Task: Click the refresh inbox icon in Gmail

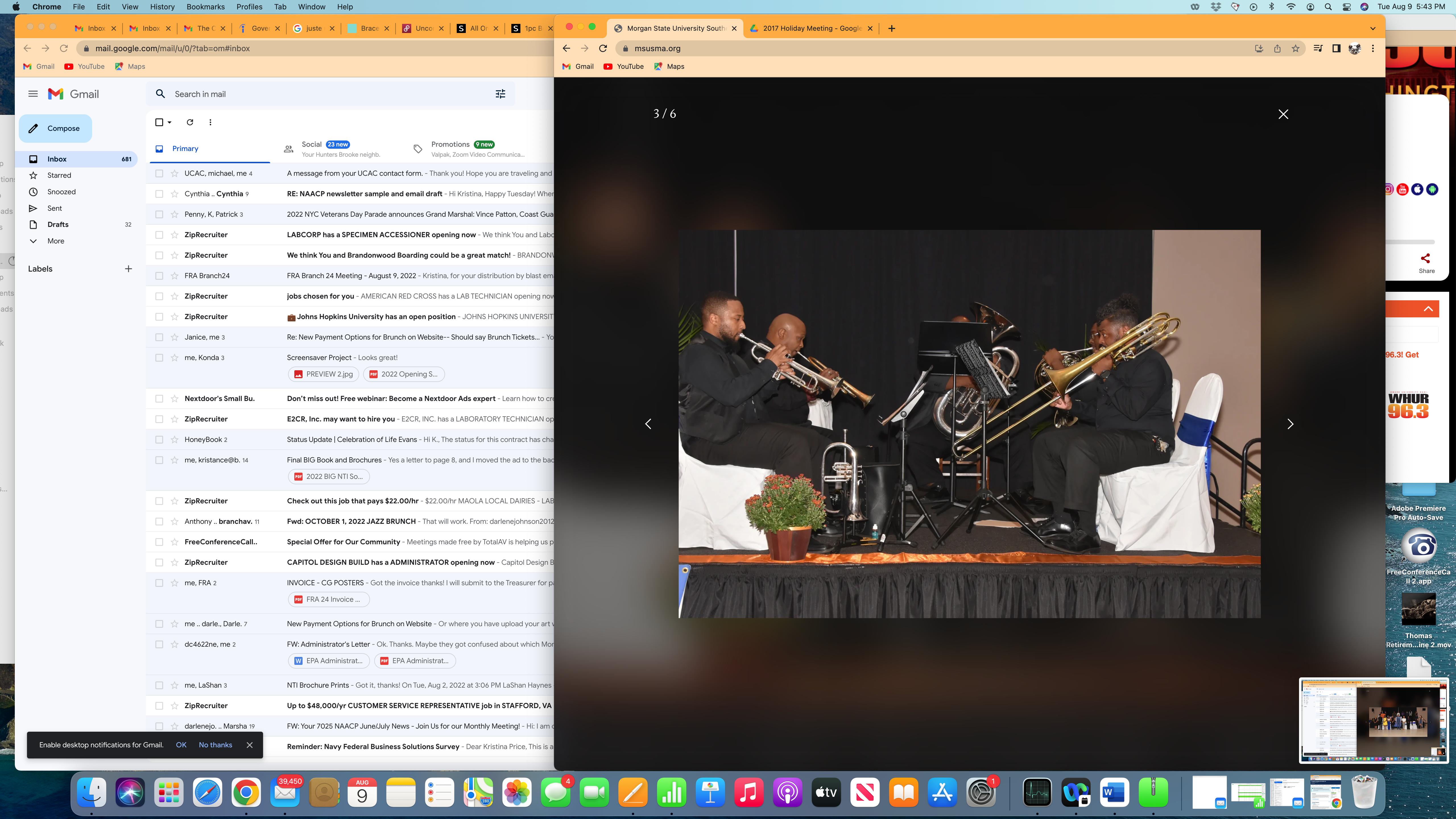Action: click(x=190, y=122)
